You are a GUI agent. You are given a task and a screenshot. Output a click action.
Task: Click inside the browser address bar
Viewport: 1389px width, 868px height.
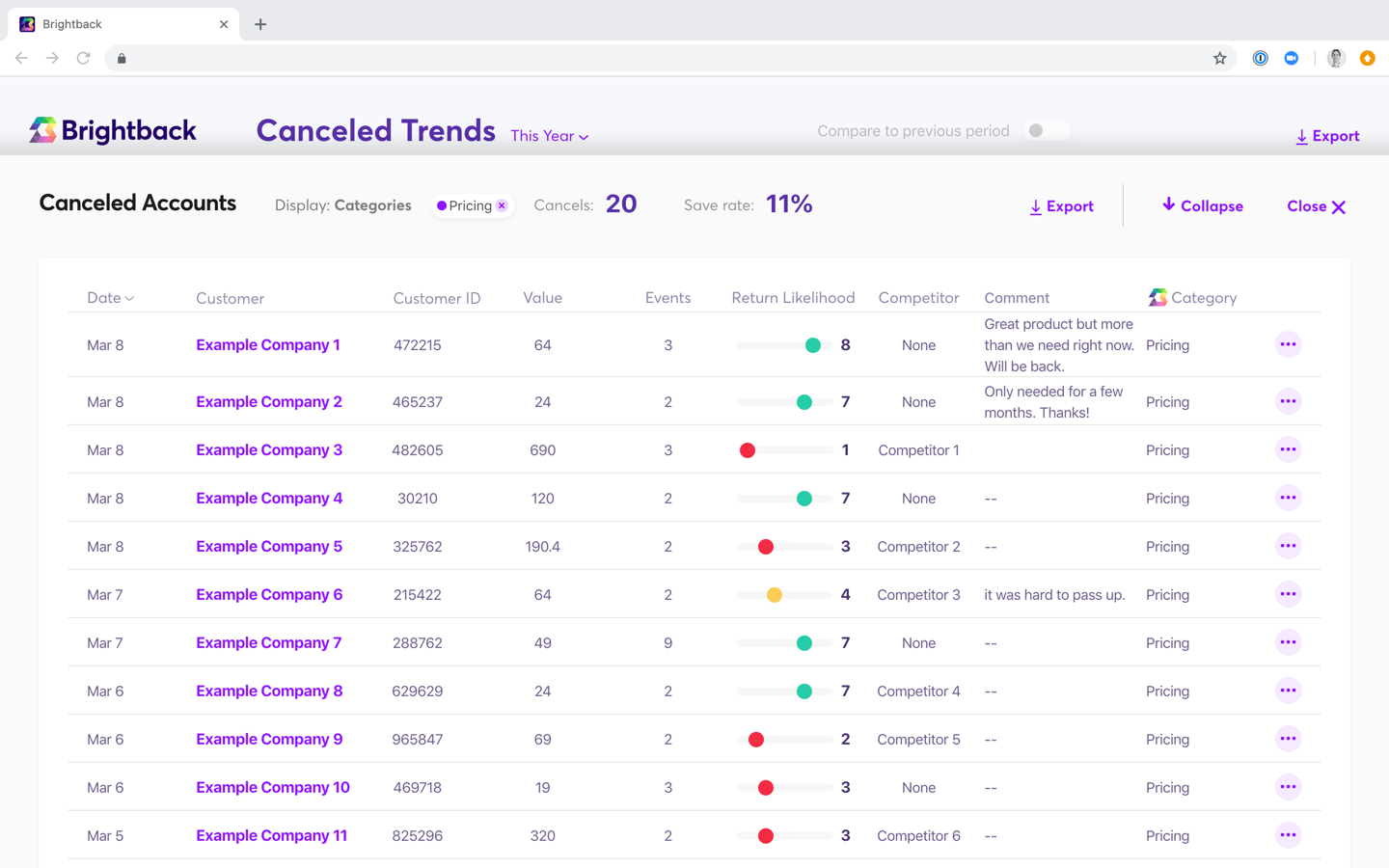point(579,58)
